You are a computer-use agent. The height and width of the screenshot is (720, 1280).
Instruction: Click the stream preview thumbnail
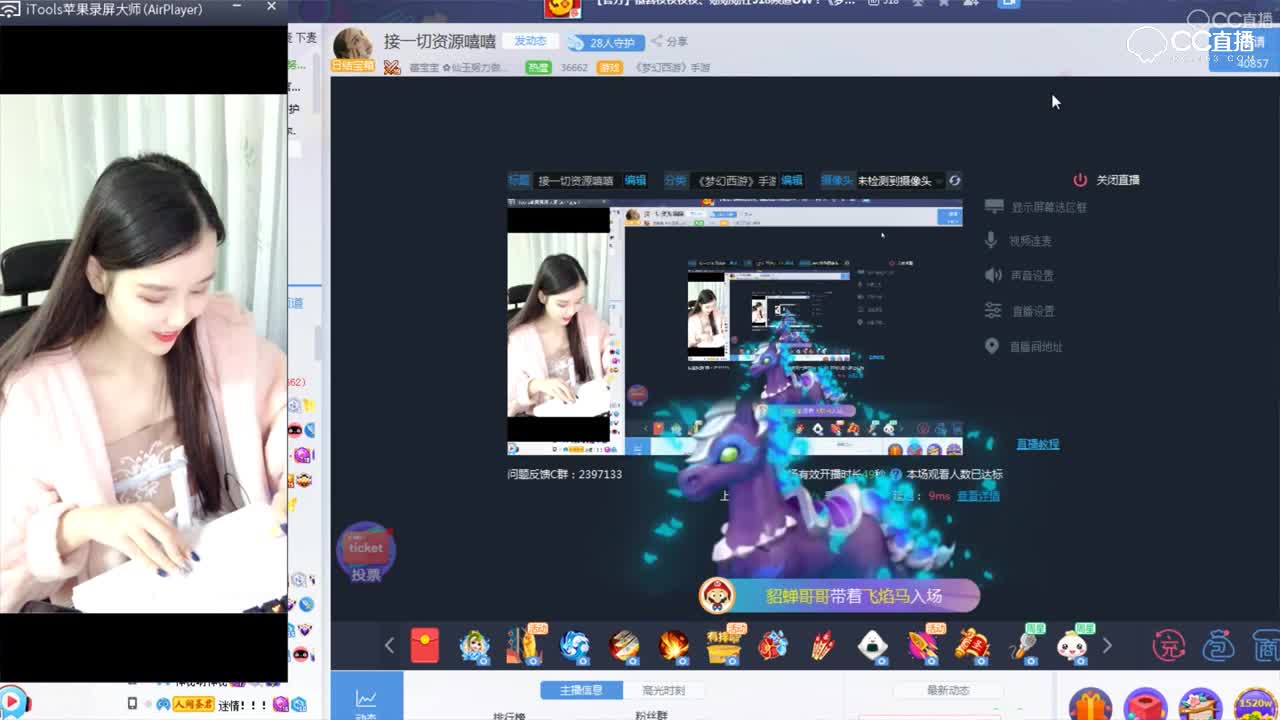pos(735,327)
